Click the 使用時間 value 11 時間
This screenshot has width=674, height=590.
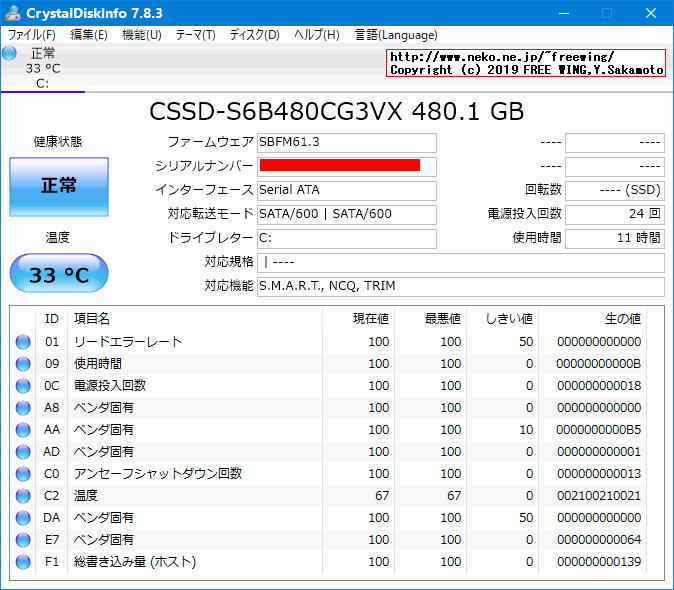[615, 238]
